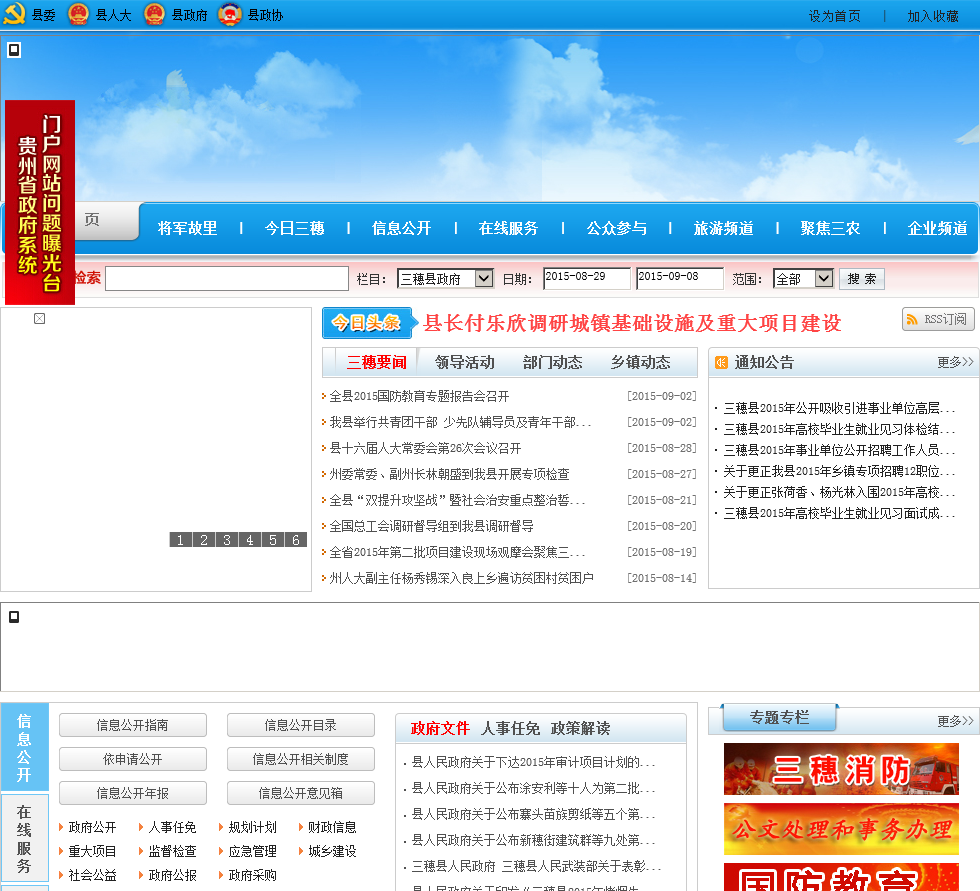Switch to the 政策解读 tab
980x891 pixels.
tap(581, 729)
